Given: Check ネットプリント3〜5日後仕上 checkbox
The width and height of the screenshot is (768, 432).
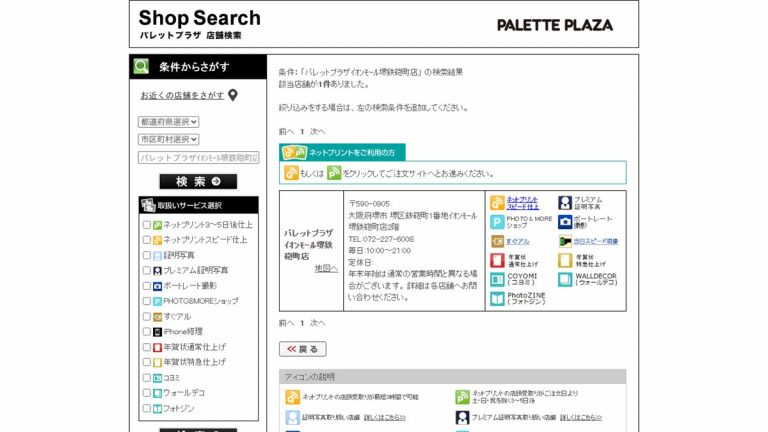Looking at the screenshot, I should click(146, 225).
